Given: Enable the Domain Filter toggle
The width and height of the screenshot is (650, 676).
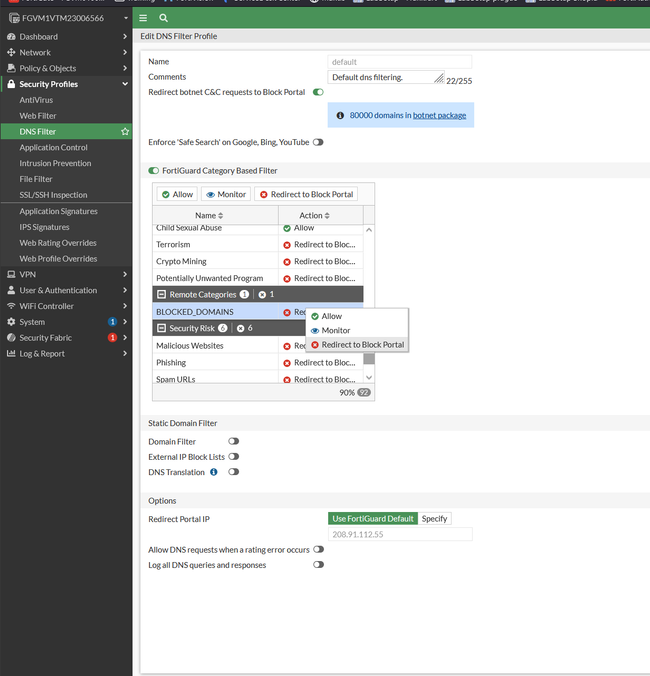Looking at the screenshot, I should tap(233, 441).
